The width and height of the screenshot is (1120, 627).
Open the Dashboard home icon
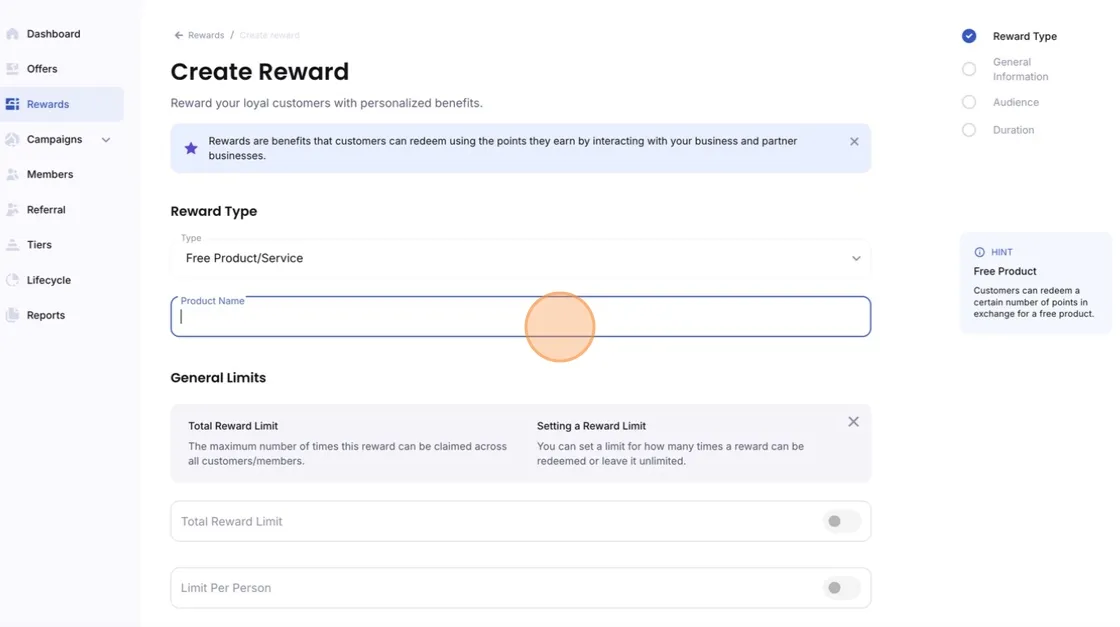(x=12, y=34)
